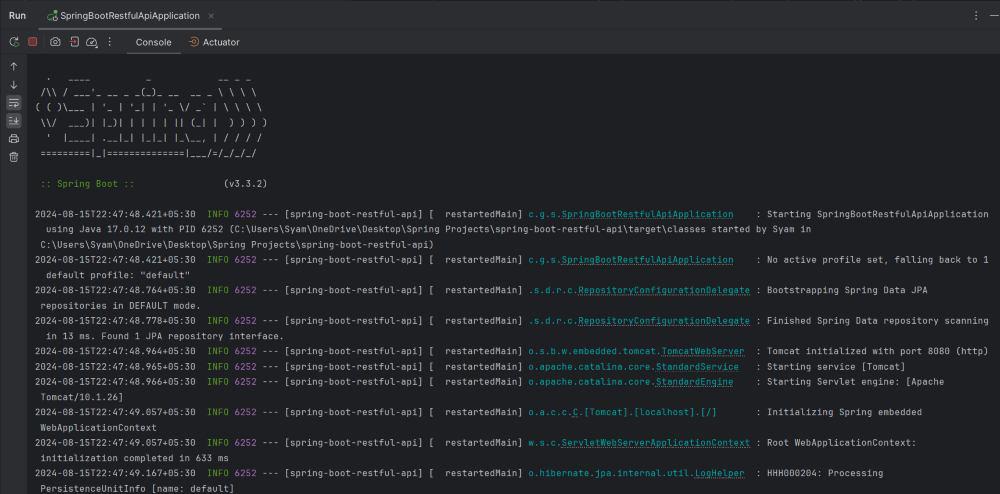
Task: Click 'Starting service [Tomcat]' message
Action: coord(835,367)
